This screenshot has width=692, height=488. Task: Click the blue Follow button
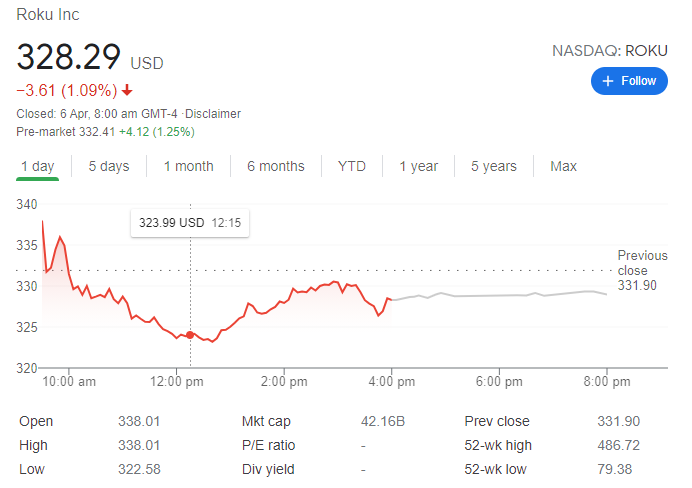(629, 81)
